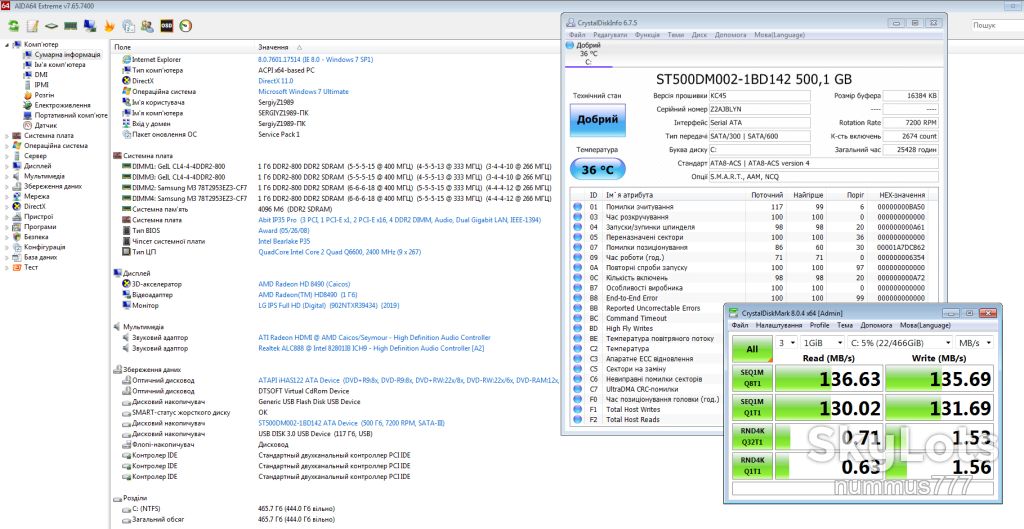The height and width of the screenshot is (529, 1024).
Task: Expand the Мережа tree branch
Action: (x=7, y=196)
